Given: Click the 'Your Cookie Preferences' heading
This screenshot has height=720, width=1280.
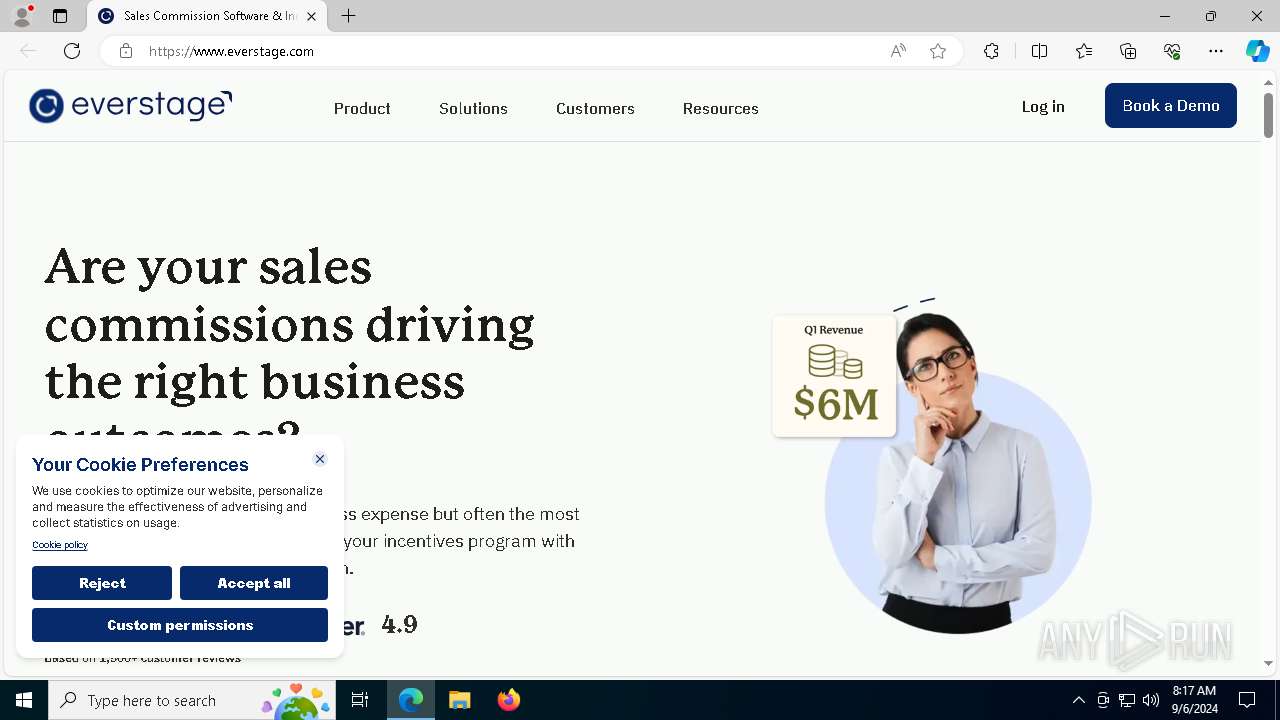Looking at the screenshot, I should pyautogui.click(x=140, y=464).
